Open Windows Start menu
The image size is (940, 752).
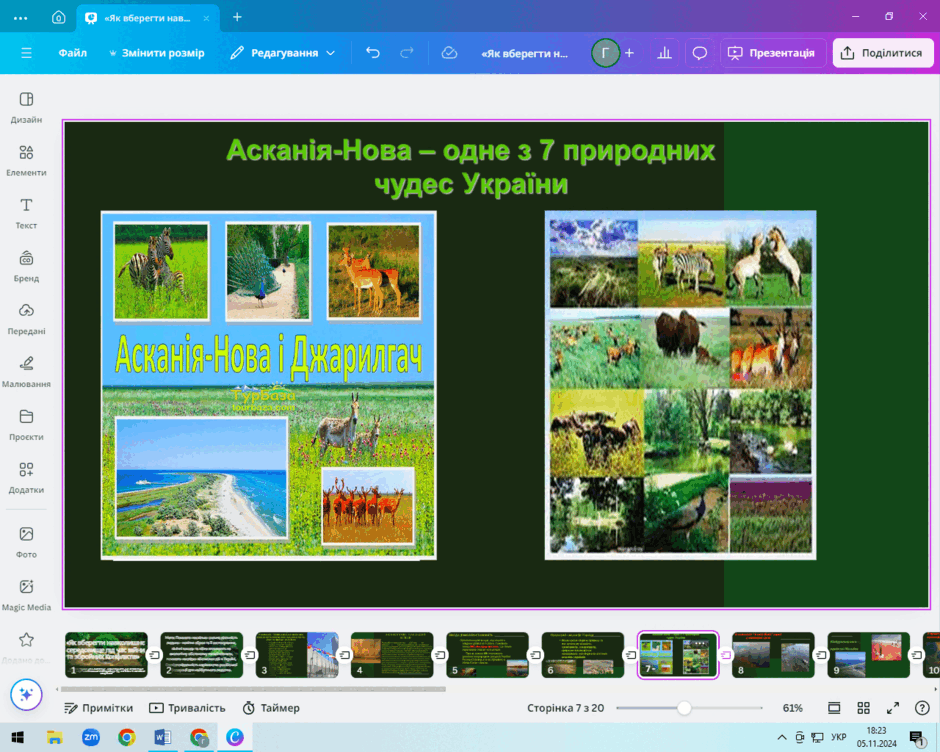[x=17, y=737]
